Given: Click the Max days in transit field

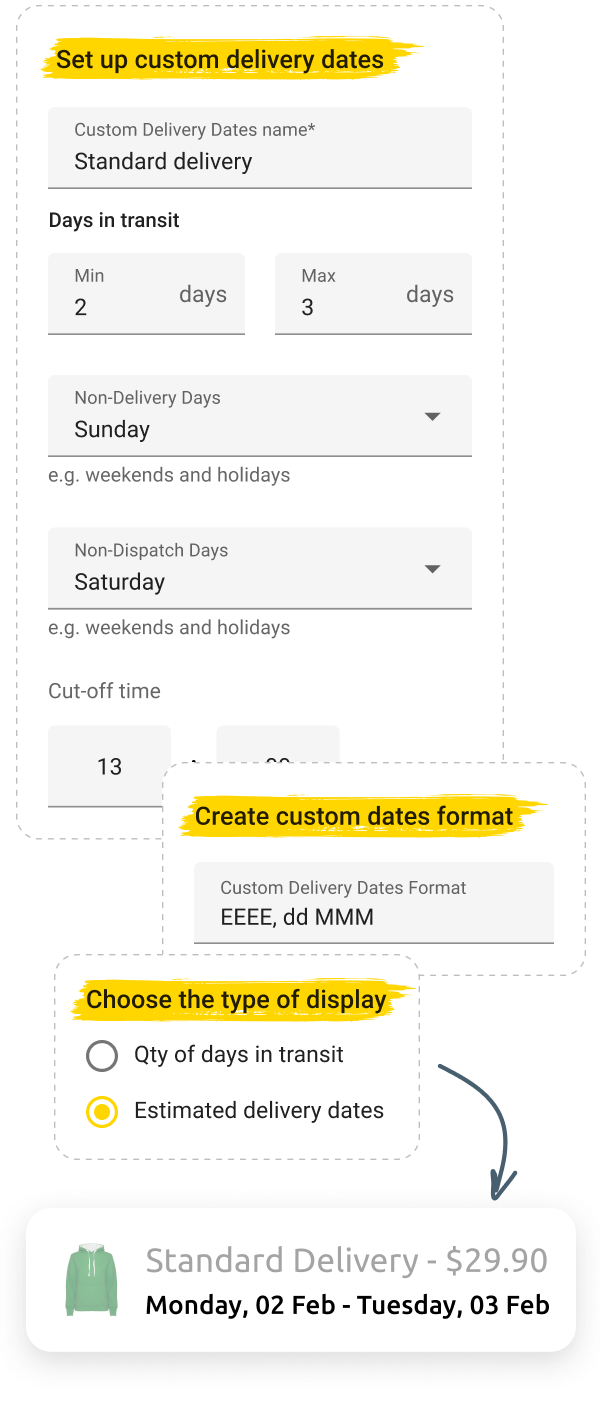Looking at the screenshot, I should [373, 294].
